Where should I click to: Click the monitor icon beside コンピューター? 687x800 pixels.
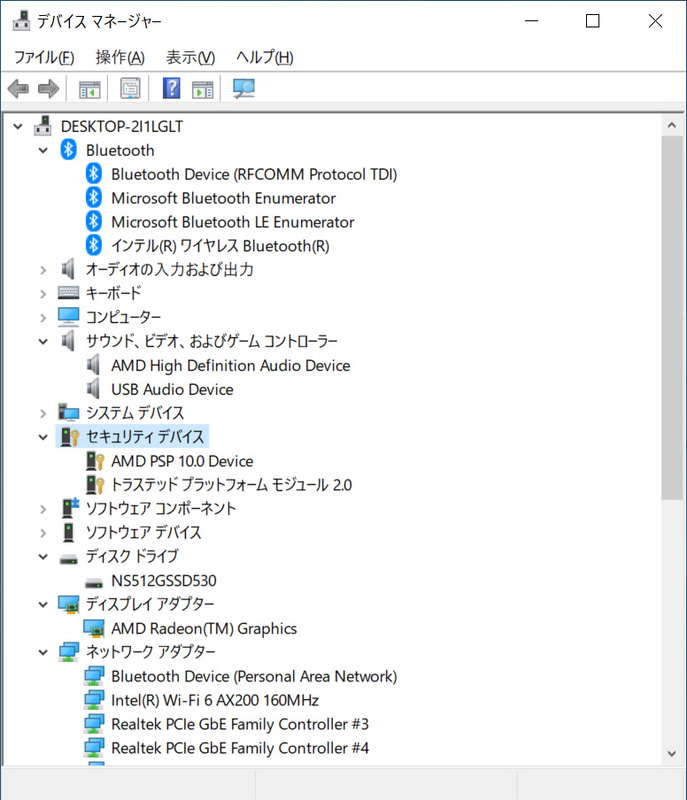point(68,317)
